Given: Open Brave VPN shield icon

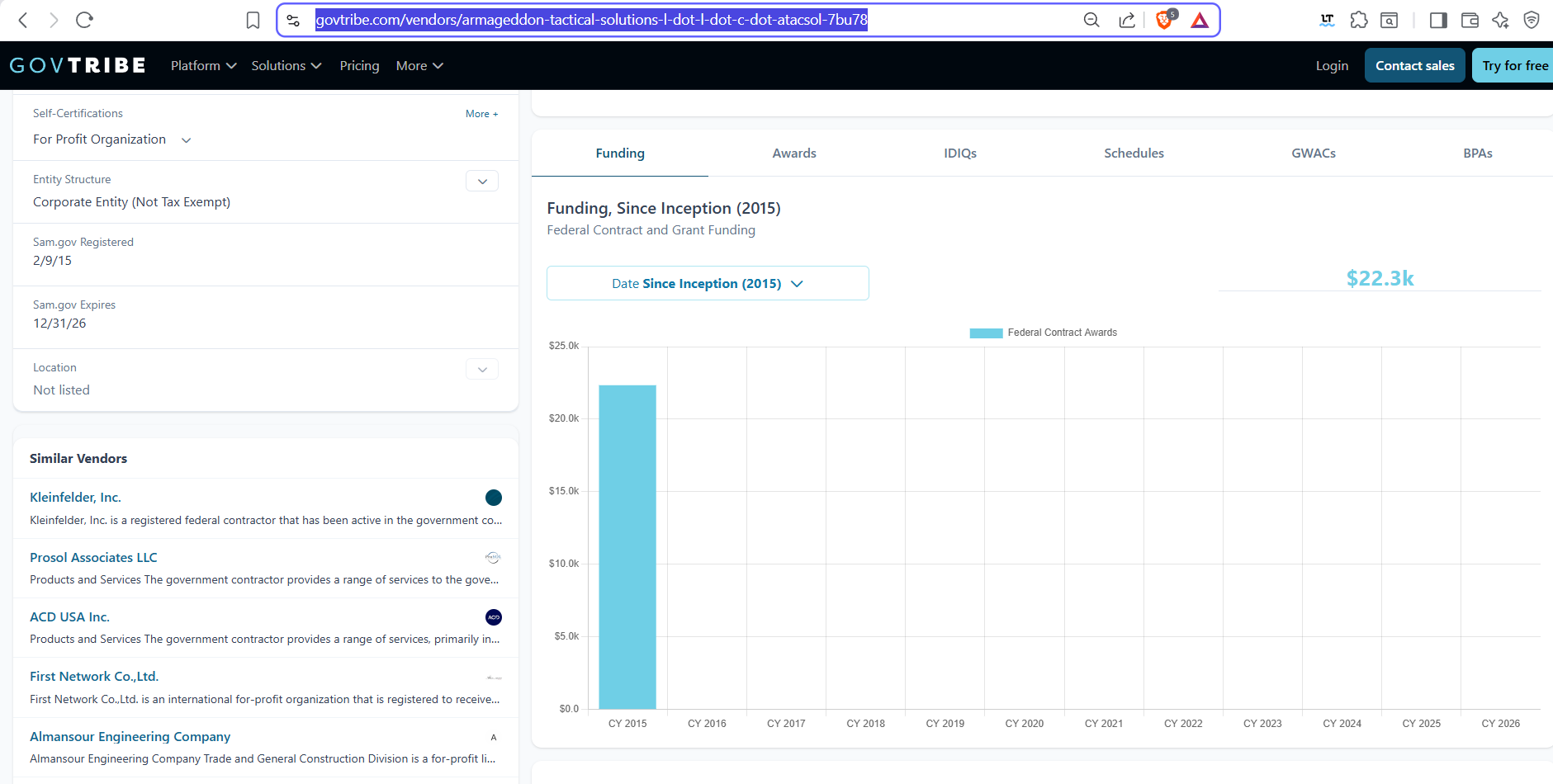Looking at the screenshot, I should click(1532, 20).
